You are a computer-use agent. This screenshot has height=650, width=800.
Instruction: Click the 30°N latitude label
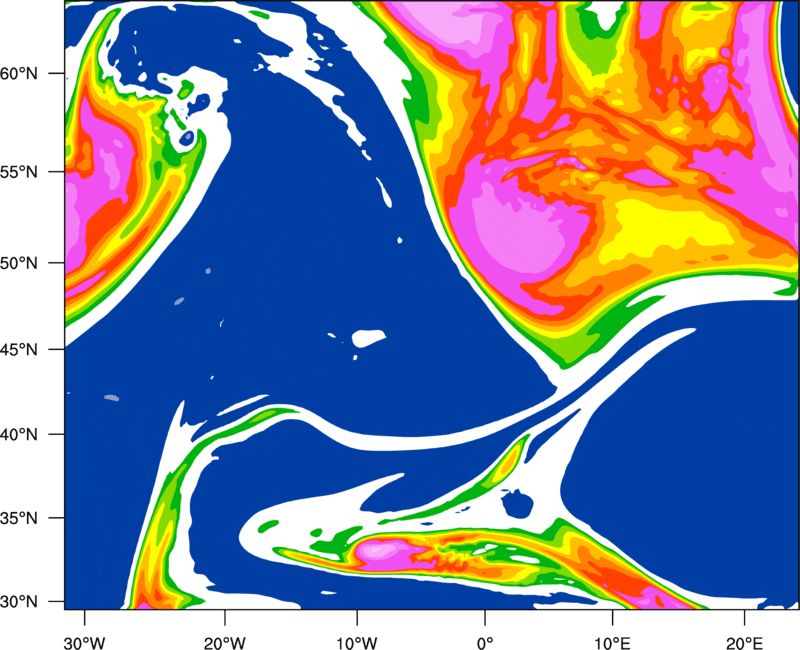click(19, 602)
